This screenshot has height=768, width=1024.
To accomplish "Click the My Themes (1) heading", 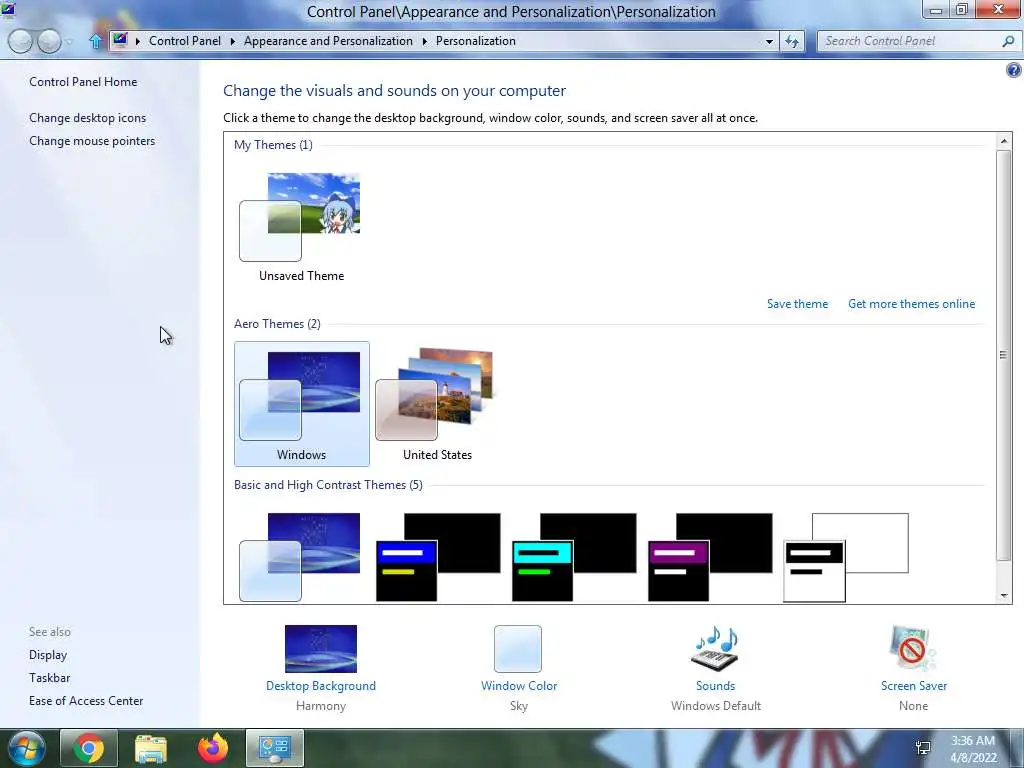I will [273, 144].
